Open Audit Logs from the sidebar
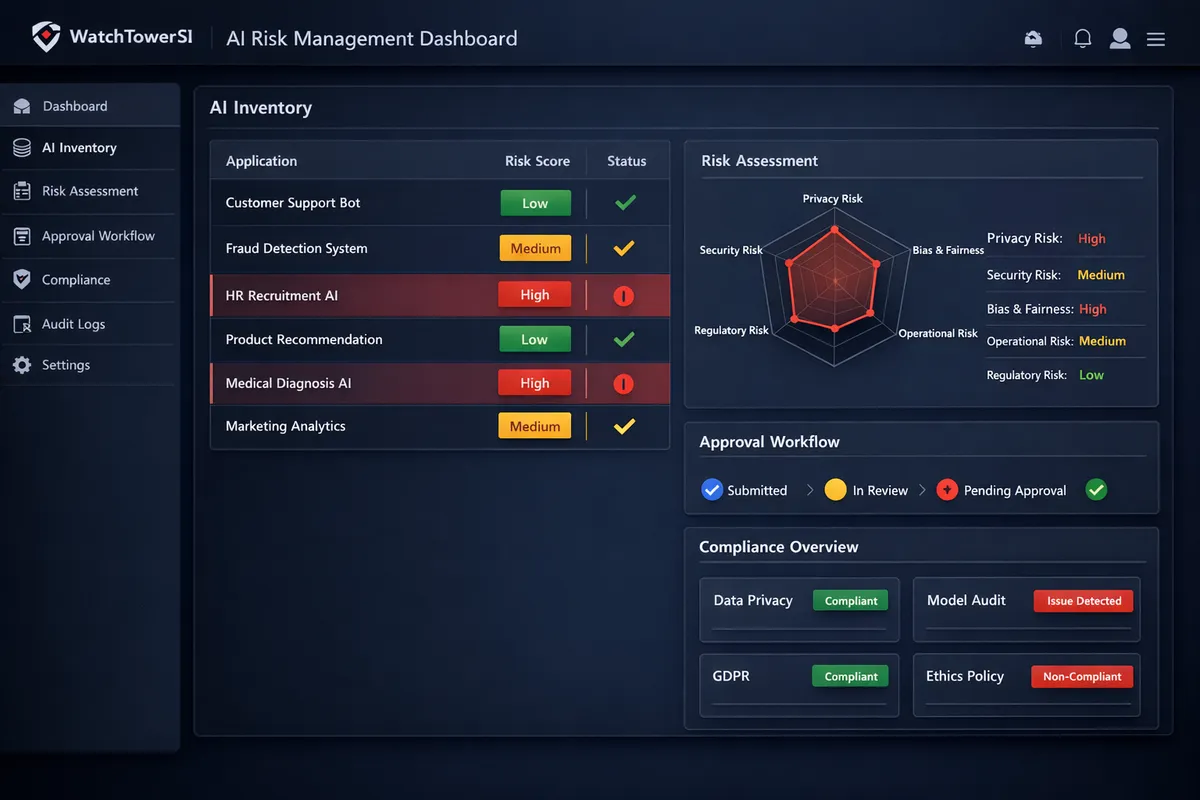Viewport: 1200px width, 800px height. [22, 324]
